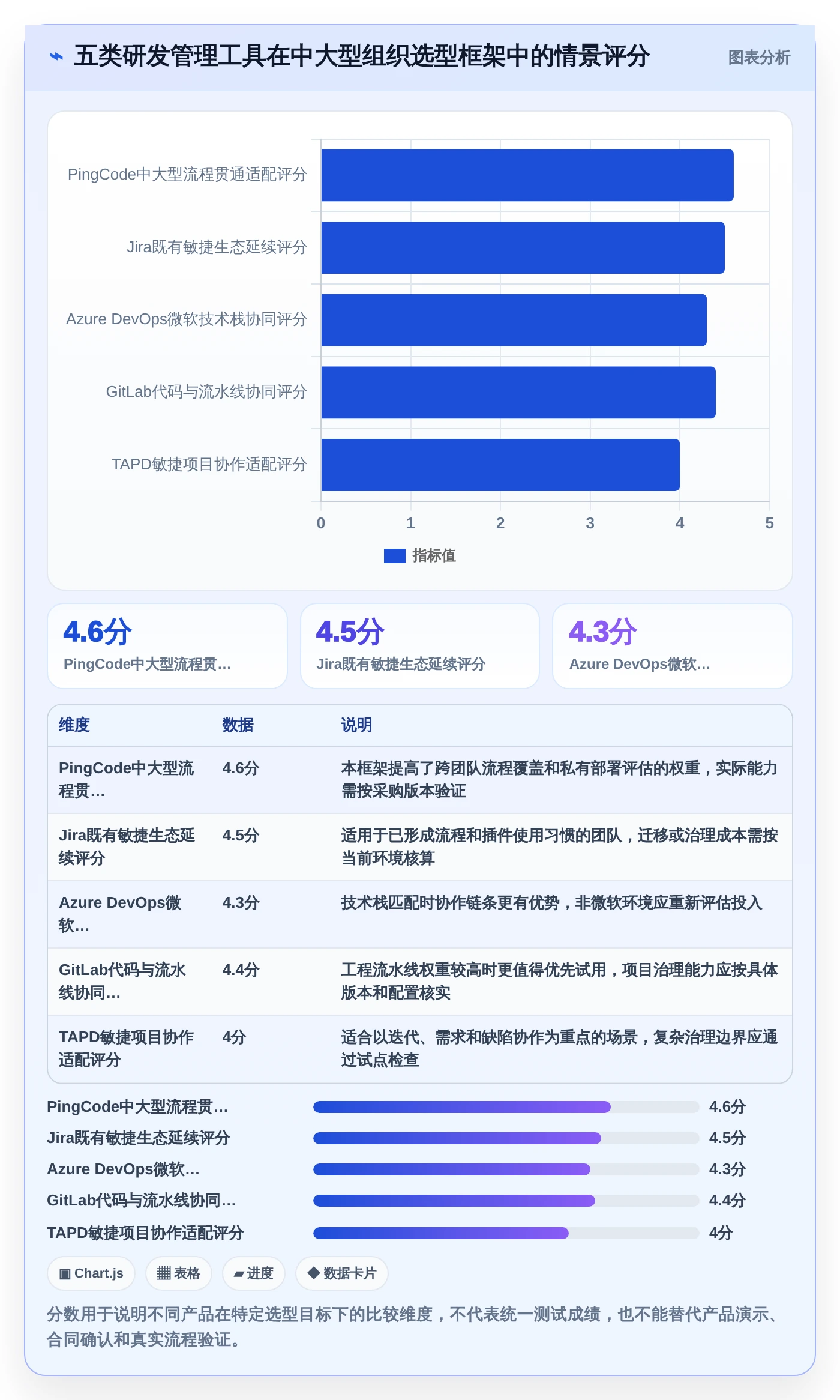Click the TAPD progress bar showing 4分
This screenshot has height=1400, width=840.
pyautogui.click(x=506, y=1233)
